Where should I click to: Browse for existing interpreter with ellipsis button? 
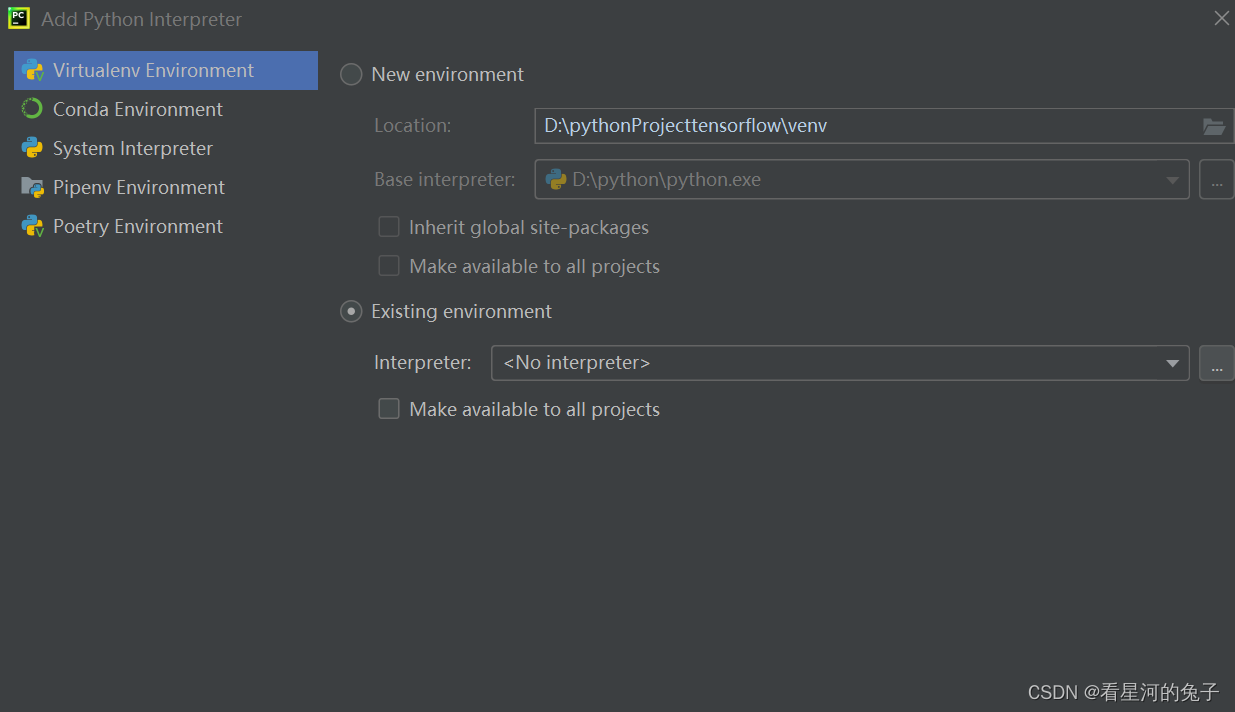1216,363
